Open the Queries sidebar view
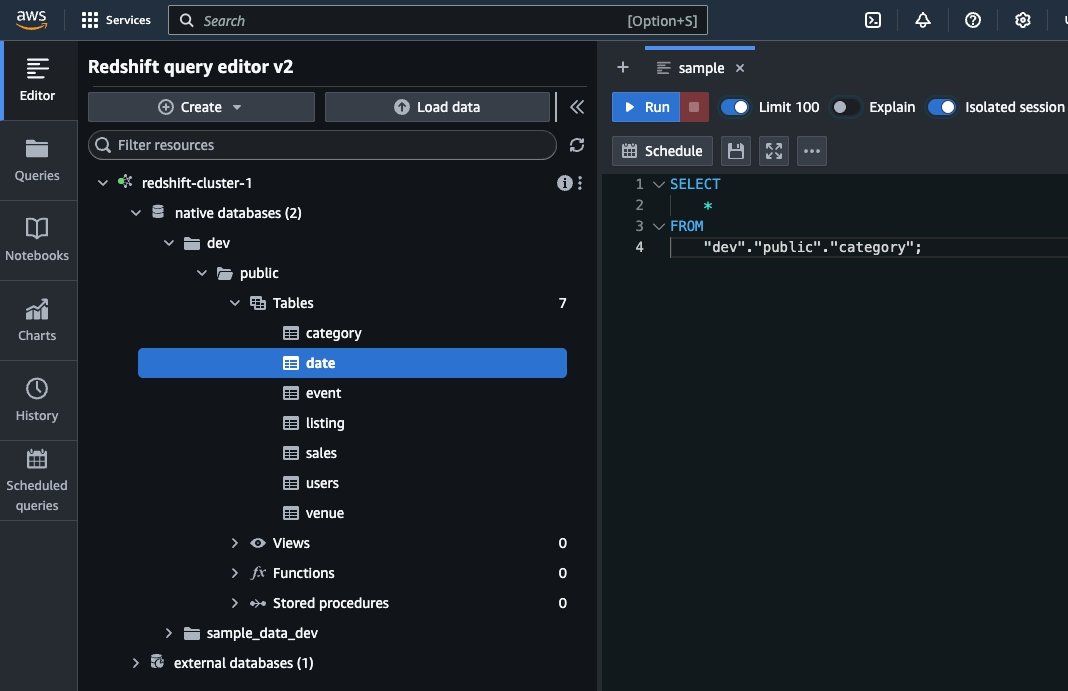The height and width of the screenshot is (691, 1068). point(37,161)
